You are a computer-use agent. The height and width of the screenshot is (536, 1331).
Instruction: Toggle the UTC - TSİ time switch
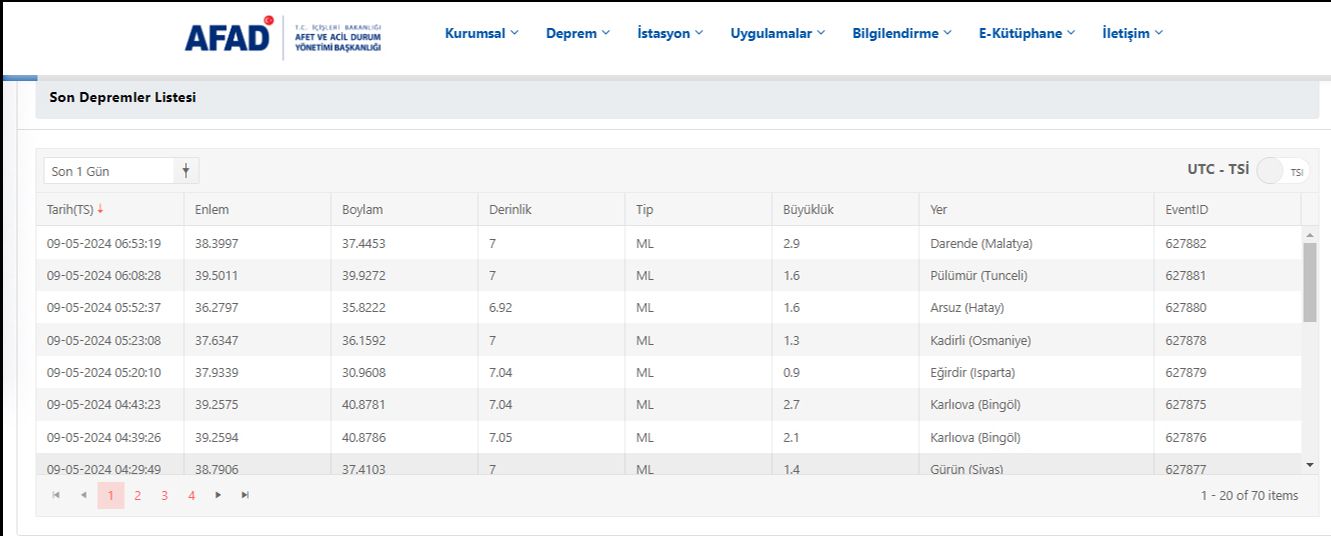tap(1281, 171)
